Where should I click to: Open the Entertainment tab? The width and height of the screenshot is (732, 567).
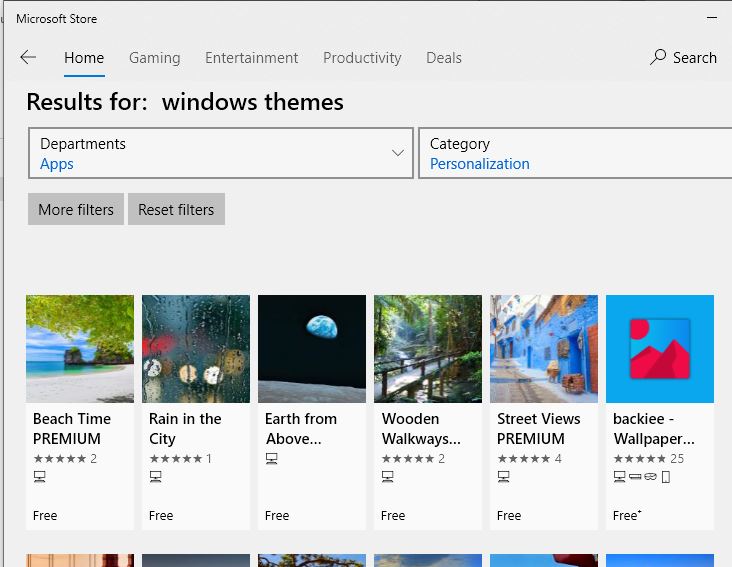point(251,58)
